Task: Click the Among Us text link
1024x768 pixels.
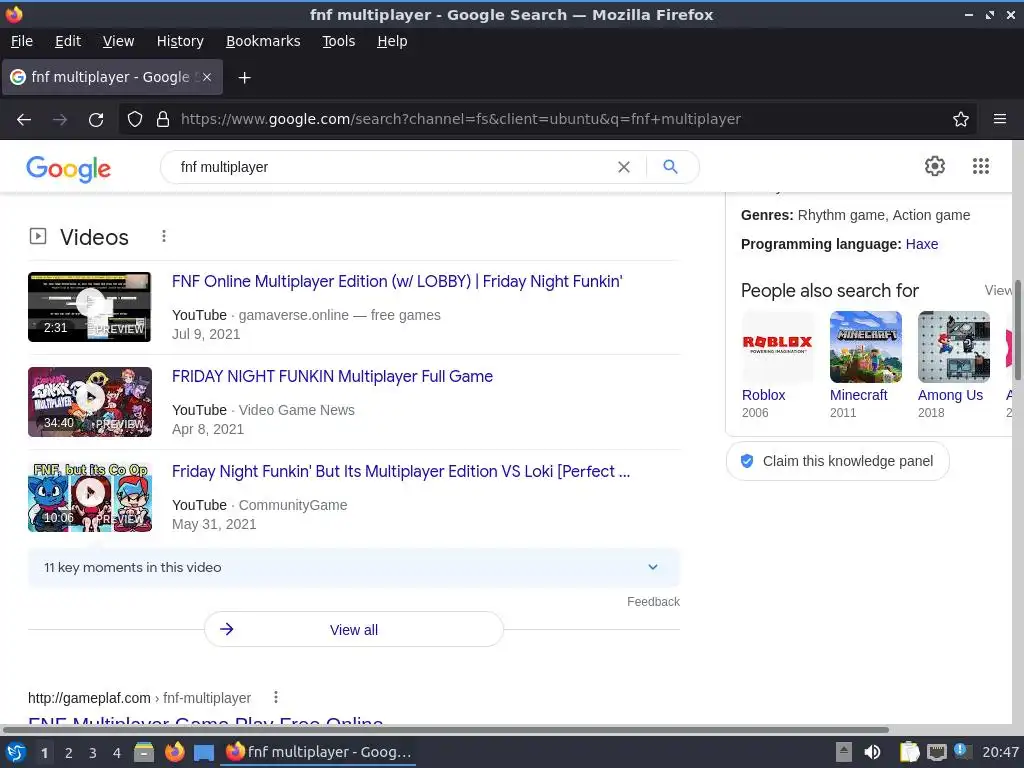Action: [950, 395]
